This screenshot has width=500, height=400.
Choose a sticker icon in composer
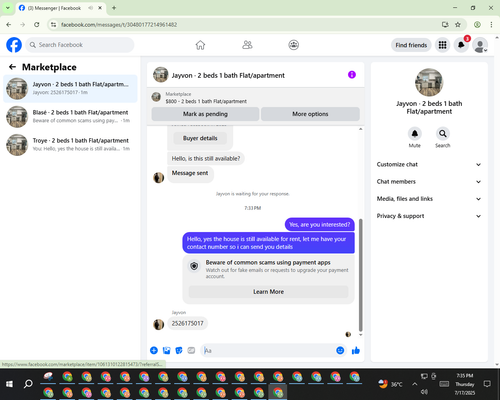179,350
